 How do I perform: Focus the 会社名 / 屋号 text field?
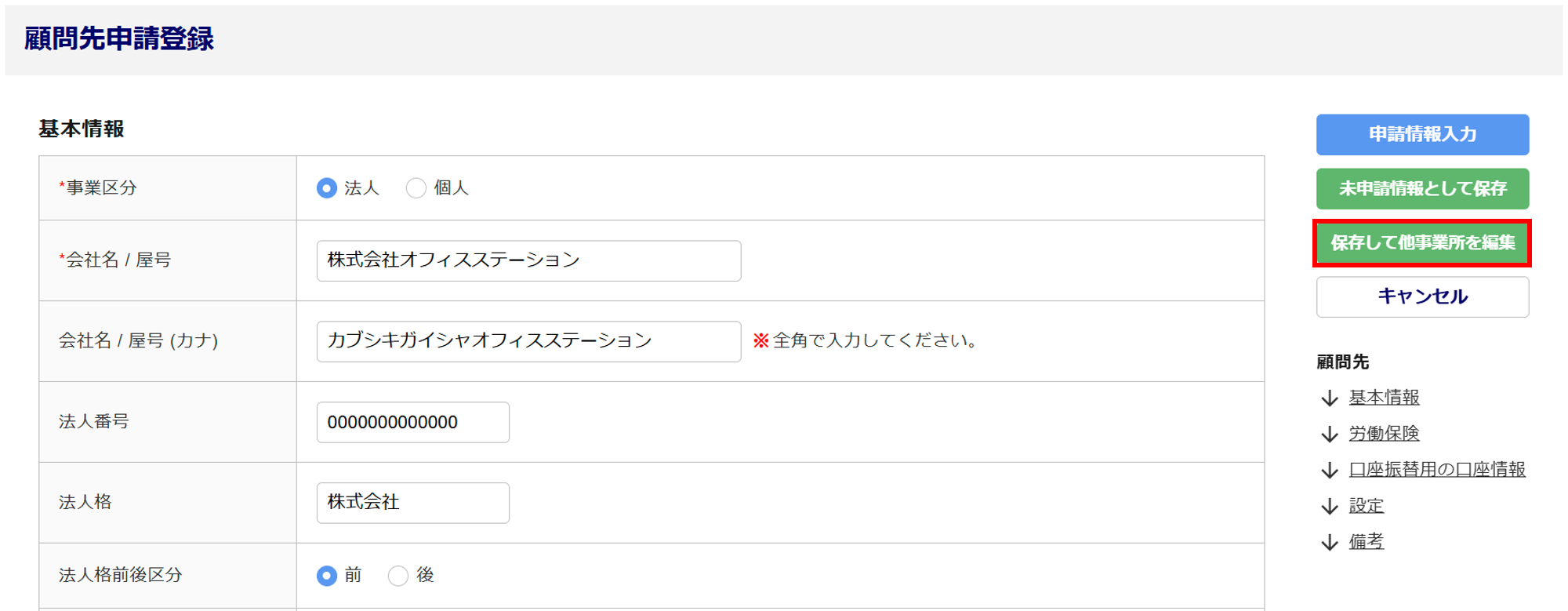click(528, 260)
